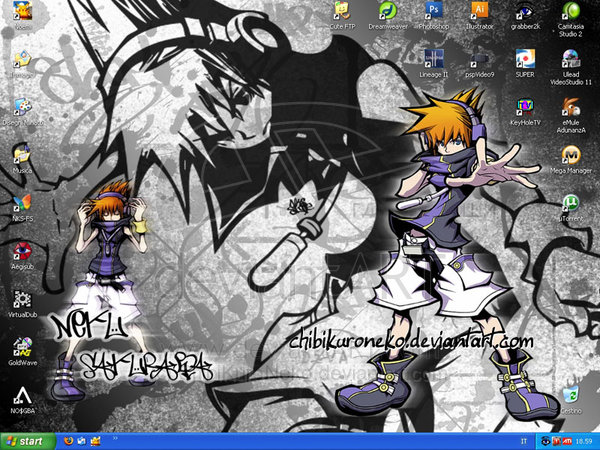The height and width of the screenshot is (450, 600).
Task: Click the Windows start button
Action: (25, 440)
